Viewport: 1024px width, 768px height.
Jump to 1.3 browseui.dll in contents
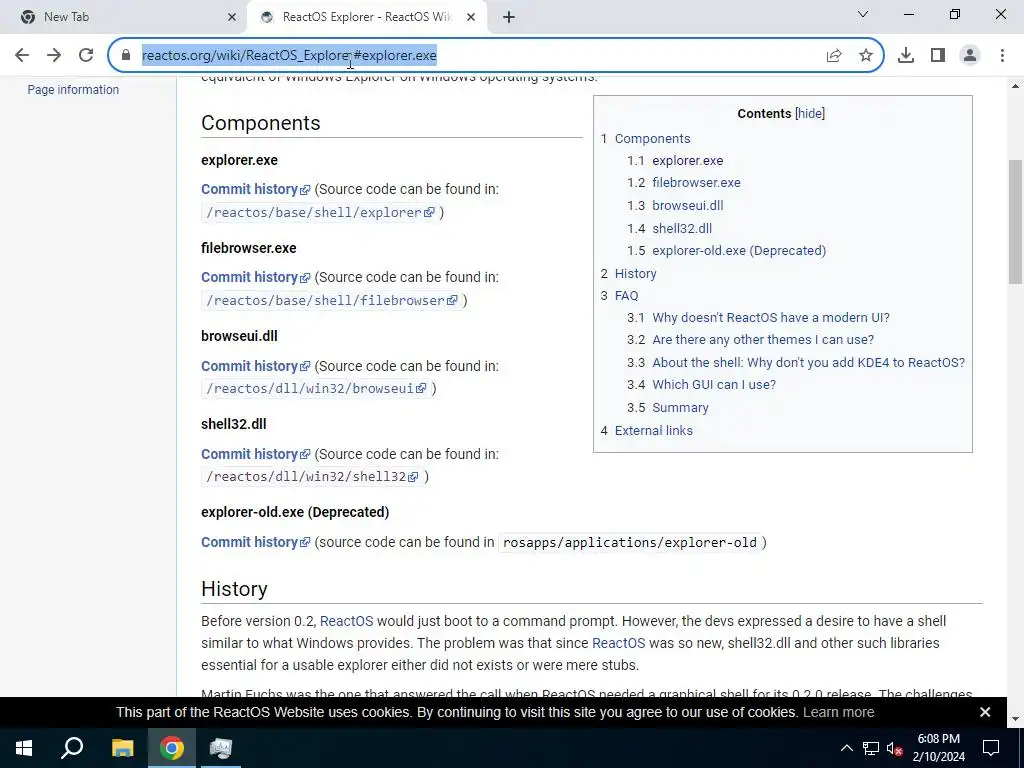coord(675,206)
